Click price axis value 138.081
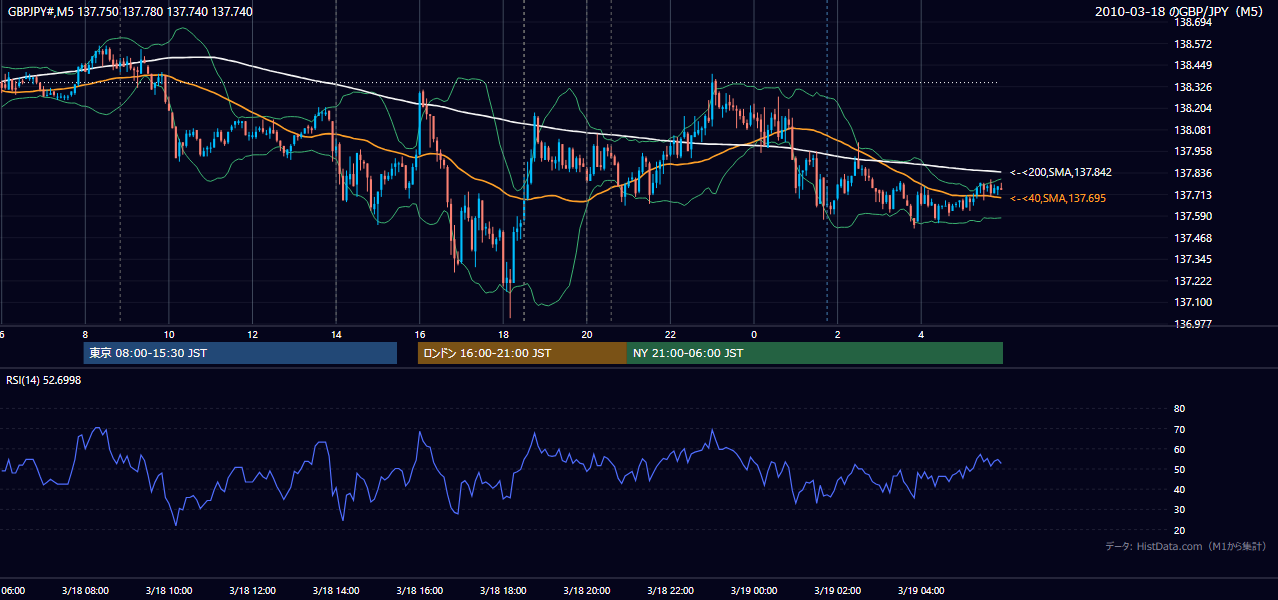The image size is (1278, 600). click(x=1193, y=130)
